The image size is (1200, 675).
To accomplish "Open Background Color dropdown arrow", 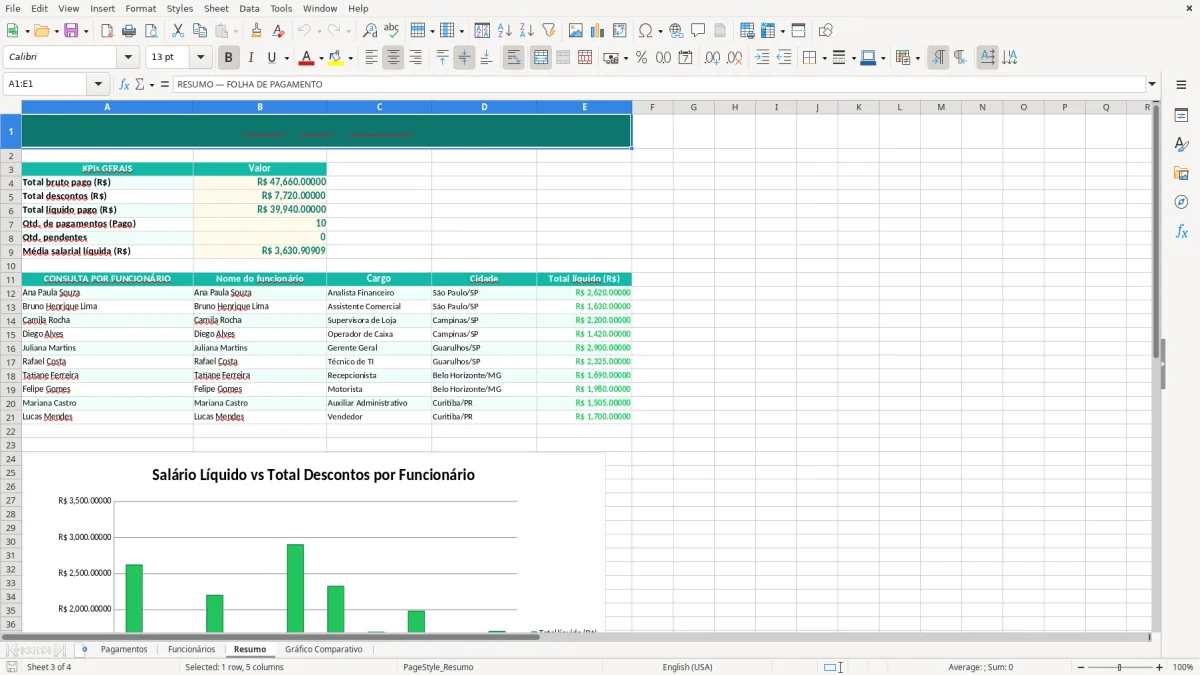I will pyautogui.click(x=350, y=58).
